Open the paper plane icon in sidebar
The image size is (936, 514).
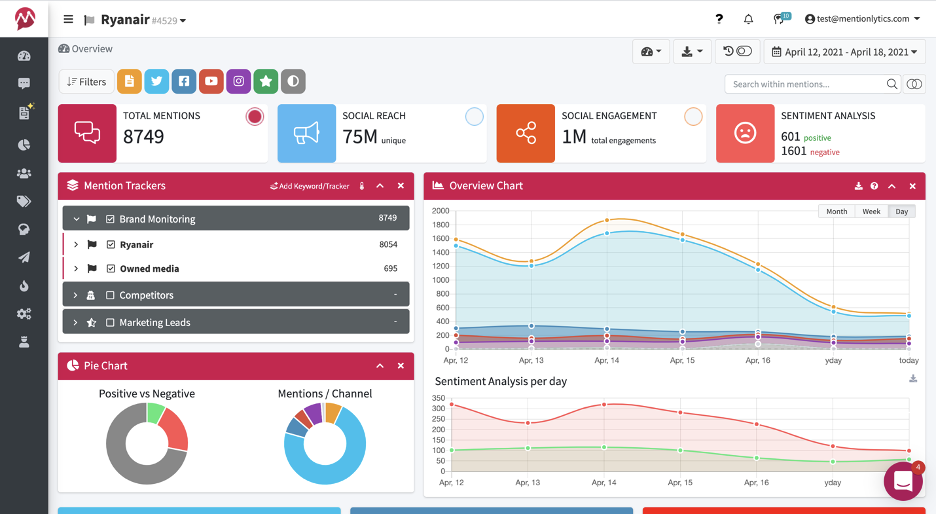[24, 257]
